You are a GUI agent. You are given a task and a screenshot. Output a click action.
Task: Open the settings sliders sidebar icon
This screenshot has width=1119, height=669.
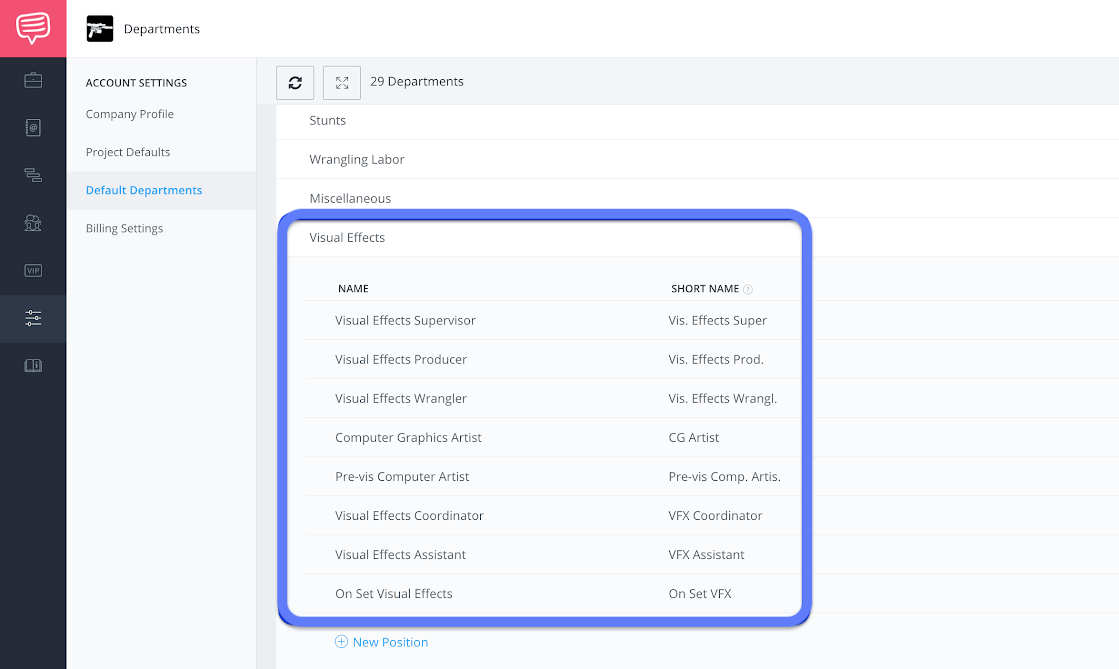(33, 318)
